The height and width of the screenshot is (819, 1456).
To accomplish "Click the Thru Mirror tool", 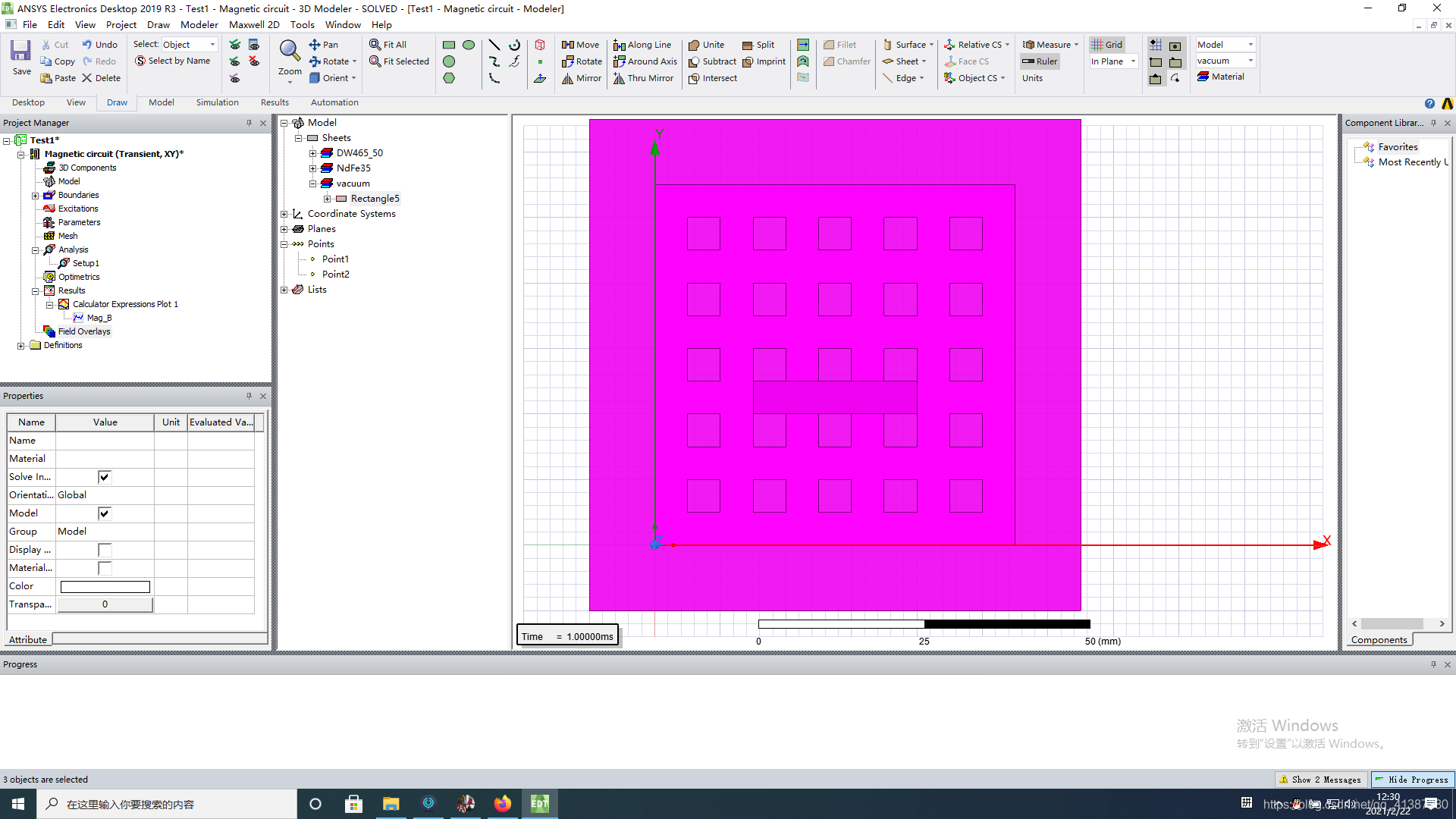I will pos(643,78).
